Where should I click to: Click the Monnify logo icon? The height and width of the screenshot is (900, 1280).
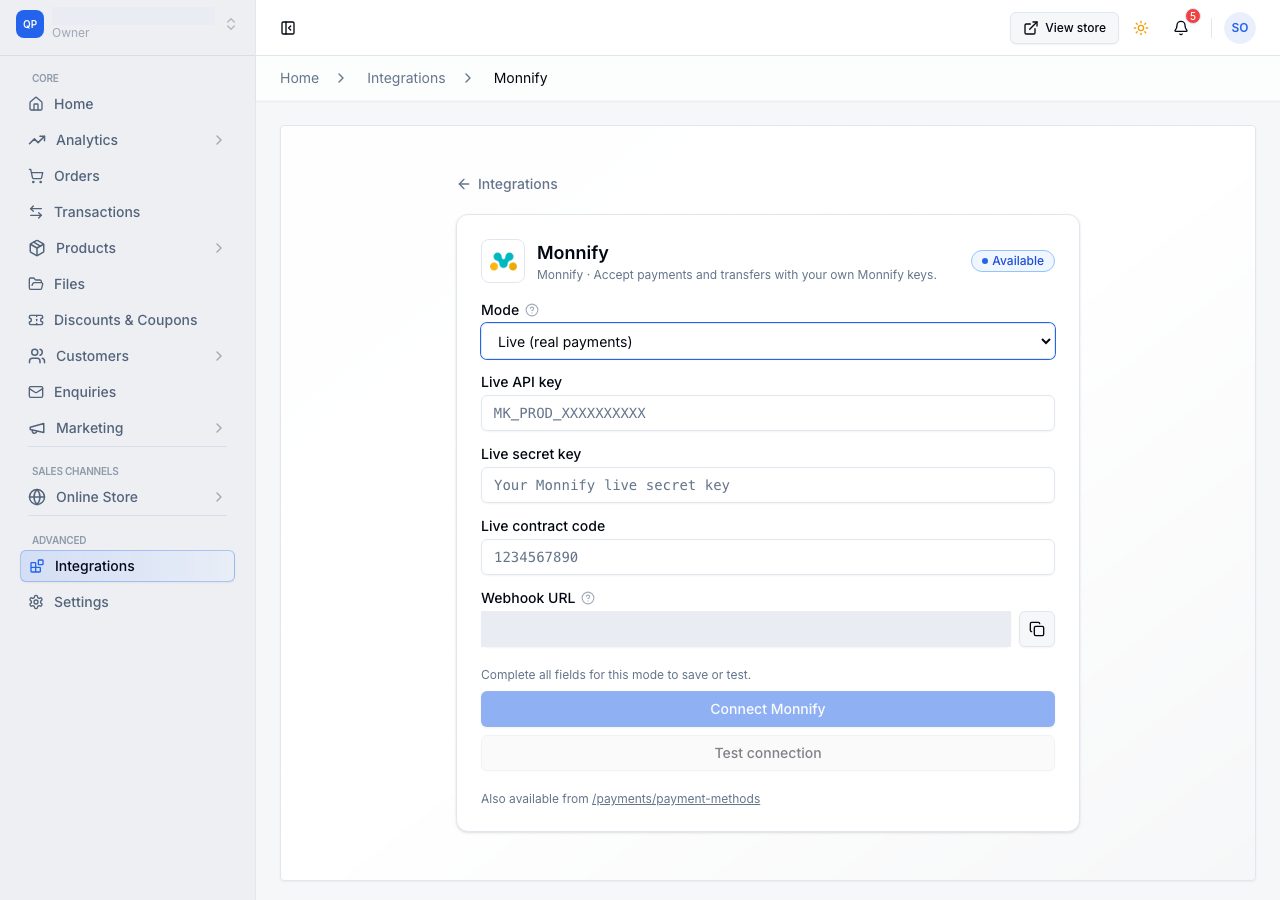(503, 261)
